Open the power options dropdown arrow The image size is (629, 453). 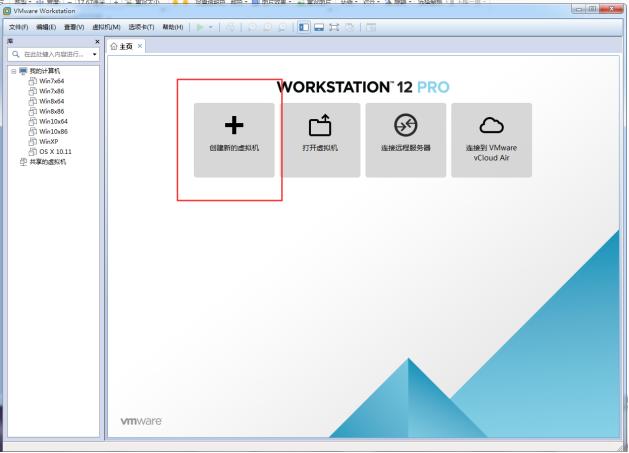point(211,27)
